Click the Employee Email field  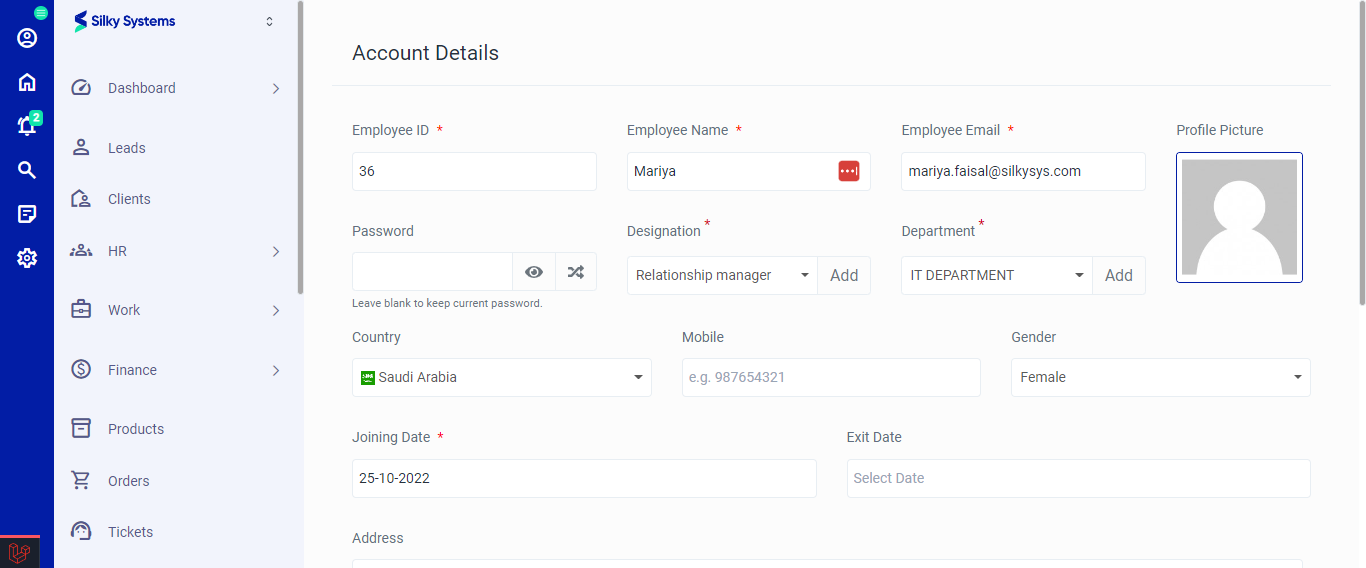[x=1023, y=171]
